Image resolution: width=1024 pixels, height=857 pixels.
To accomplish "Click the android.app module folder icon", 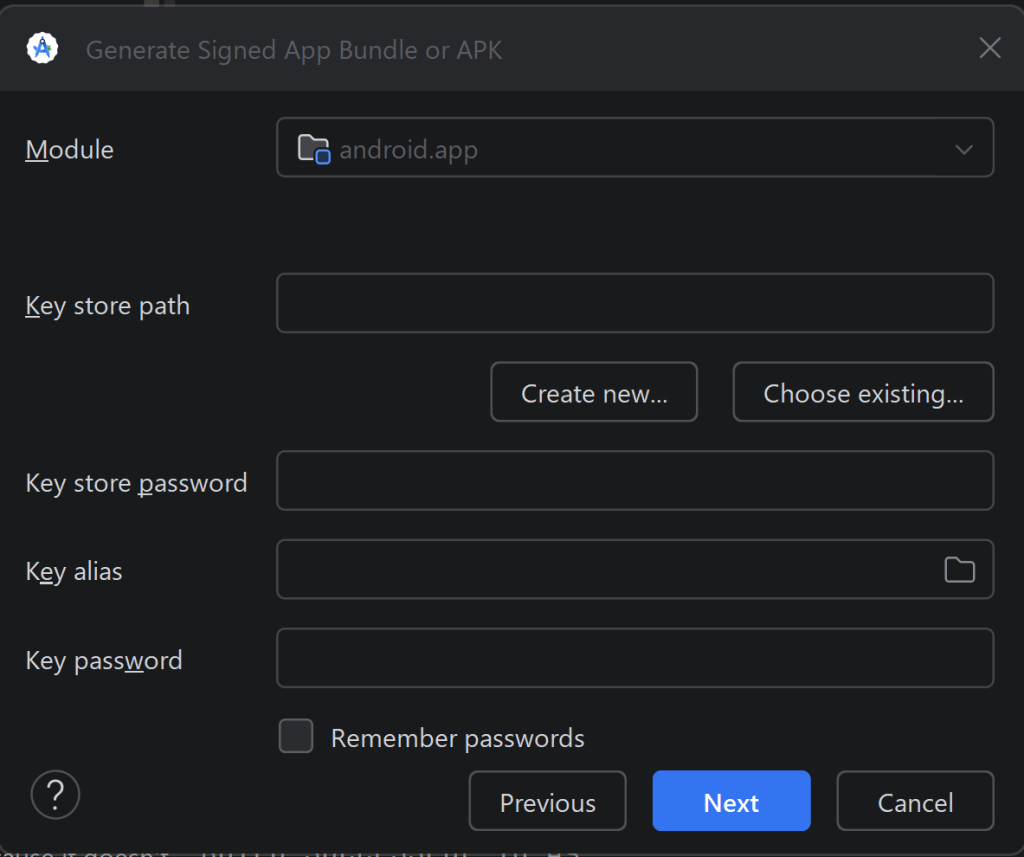I will [x=314, y=149].
